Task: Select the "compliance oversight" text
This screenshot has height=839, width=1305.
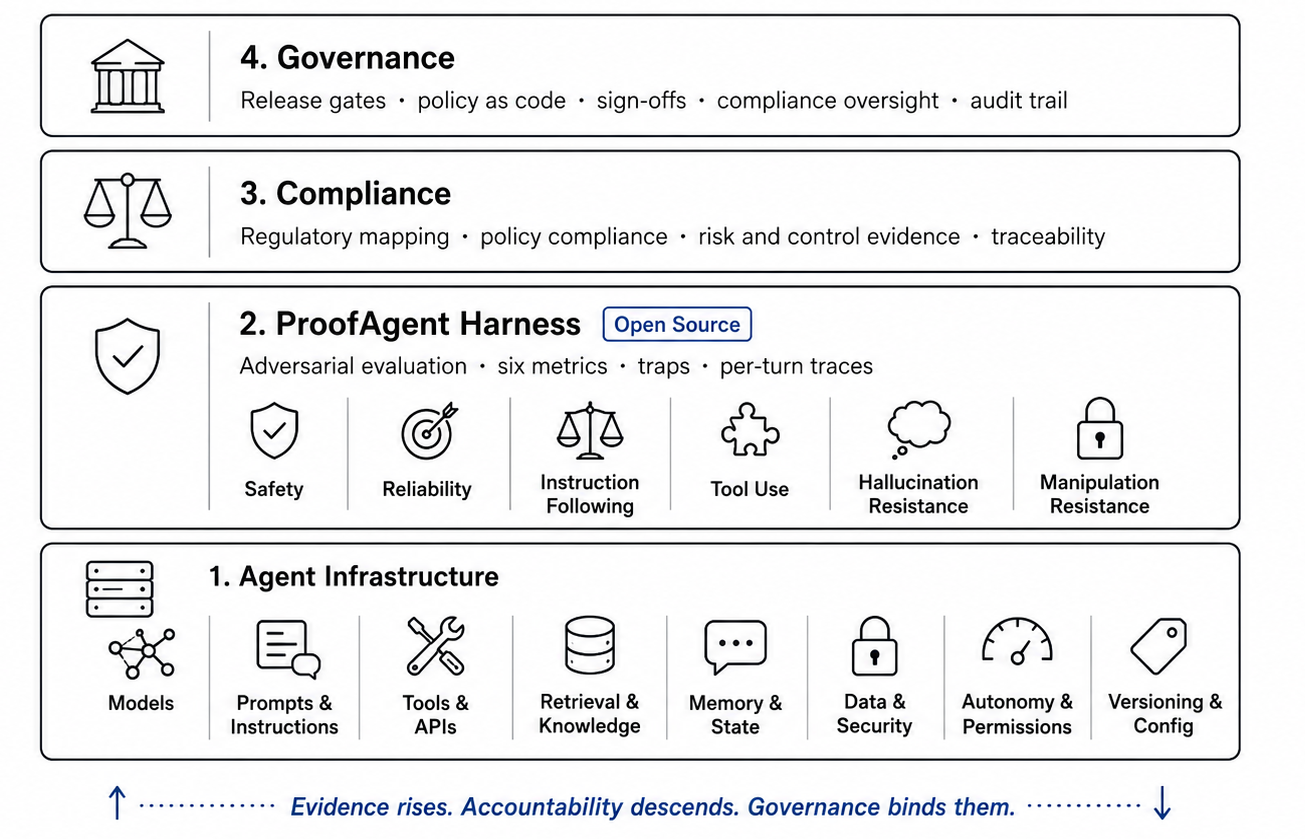Action: pyautogui.click(x=828, y=101)
